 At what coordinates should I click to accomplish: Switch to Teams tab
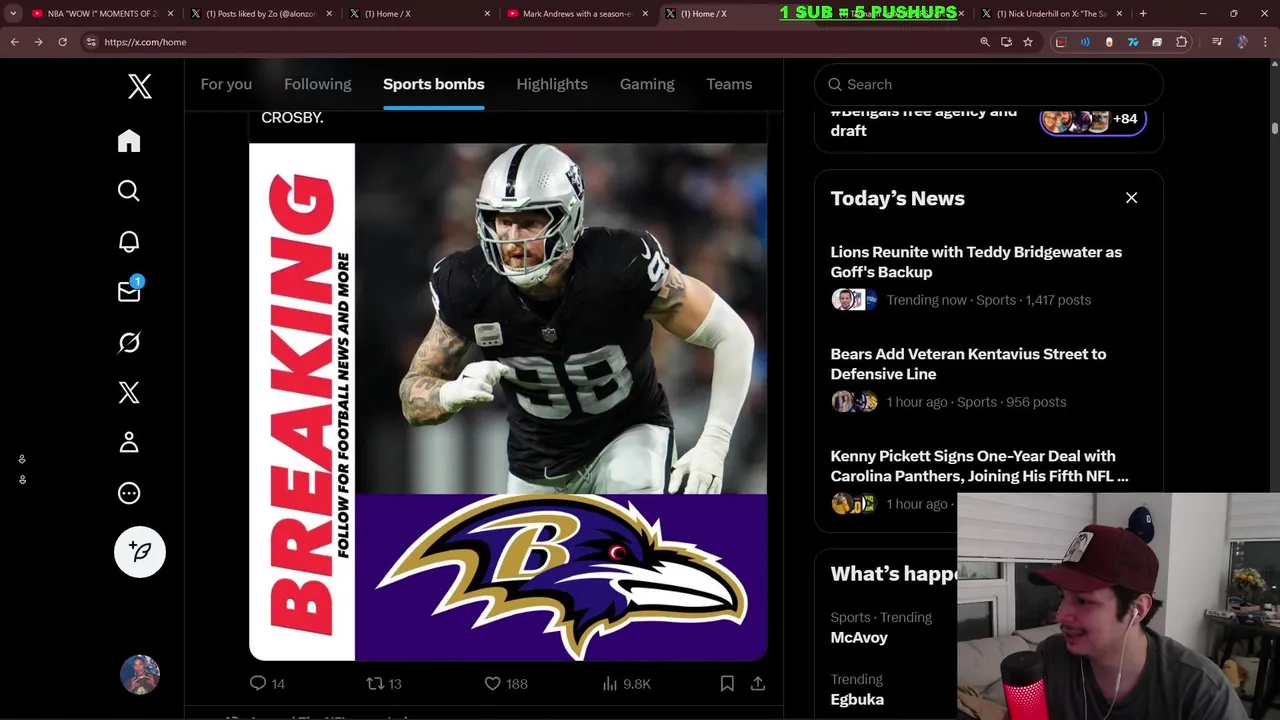729,84
